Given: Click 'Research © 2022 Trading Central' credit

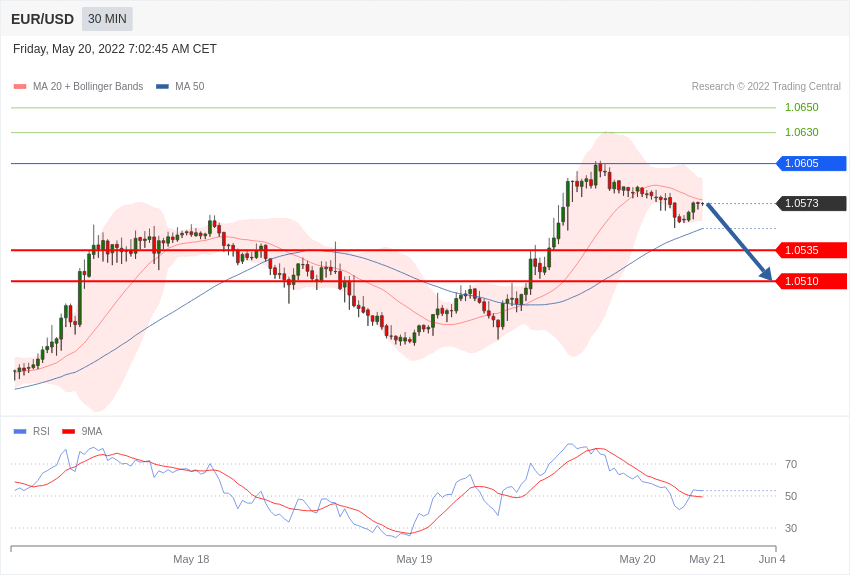Looking at the screenshot, I should point(766,87).
